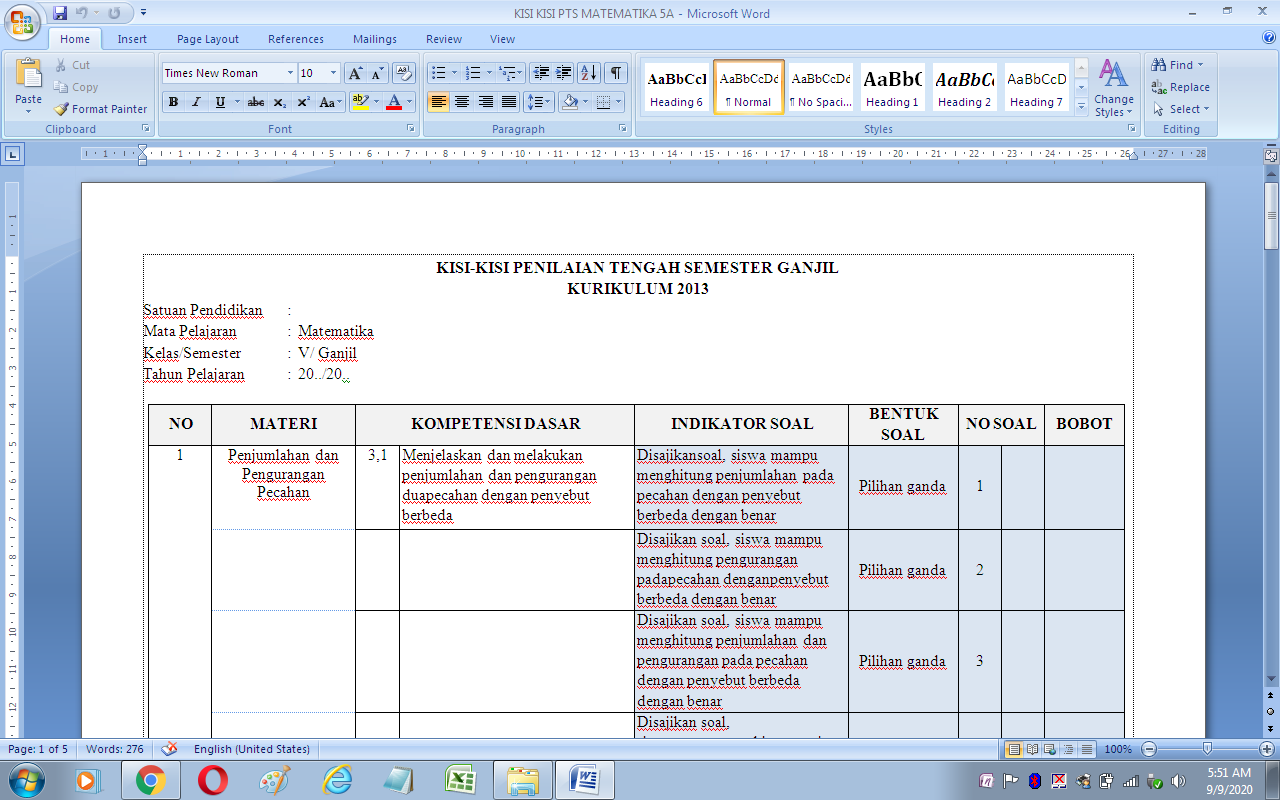Open the Select dropdown in Editing

pyautogui.click(x=1180, y=109)
